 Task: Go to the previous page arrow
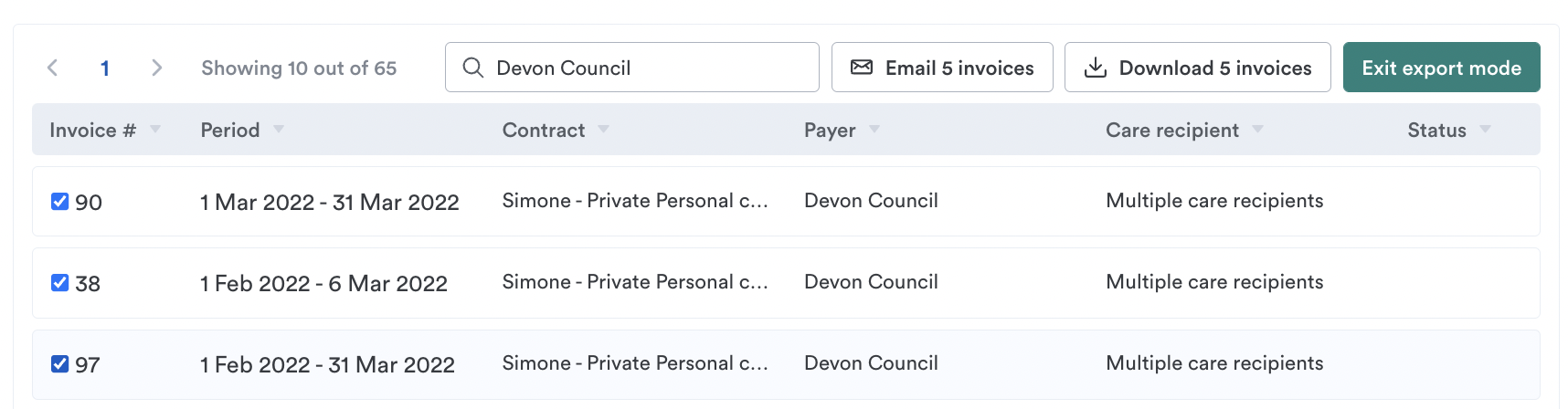click(x=53, y=68)
